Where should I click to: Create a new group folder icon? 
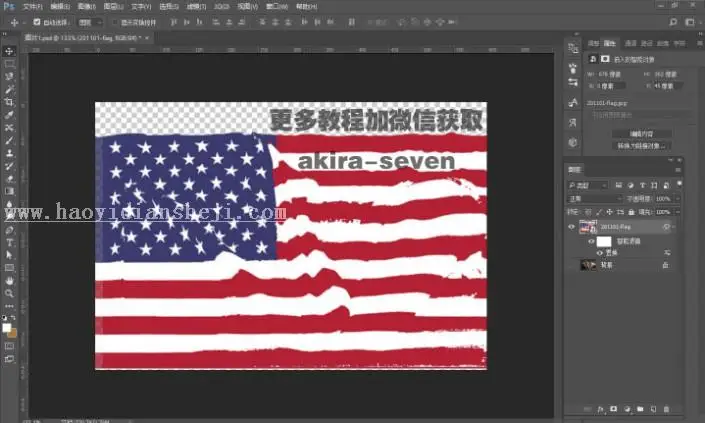pyautogui.click(x=640, y=409)
